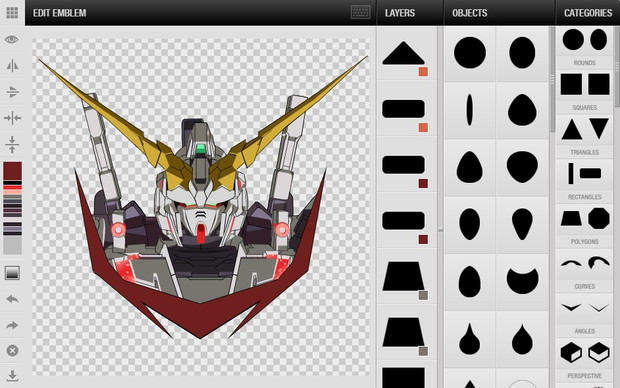The height and width of the screenshot is (388, 620).
Task: Delete the selected layer with the X icon
Action: click(x=12, y=350)
